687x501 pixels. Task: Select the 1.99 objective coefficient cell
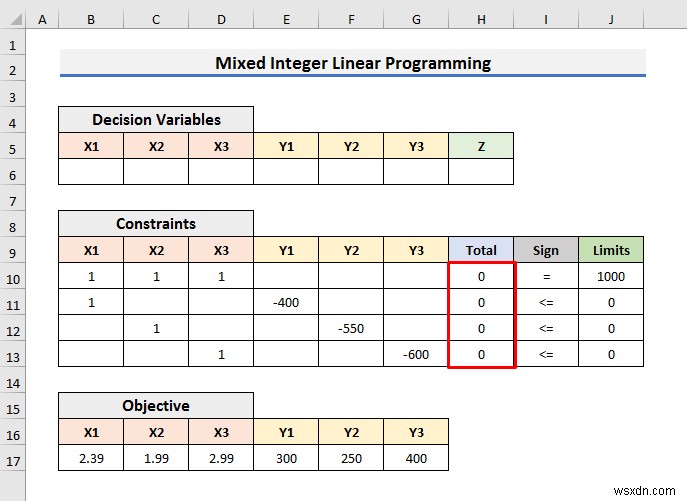click(156, 458)
